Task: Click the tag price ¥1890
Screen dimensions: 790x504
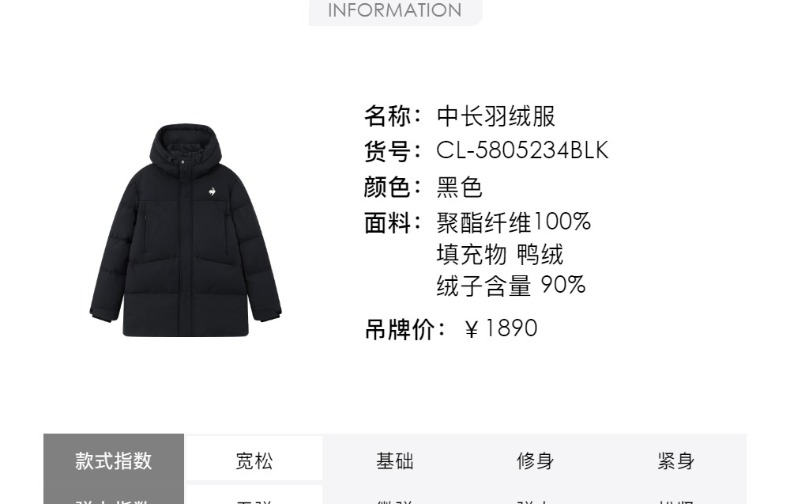Action: 501,329
